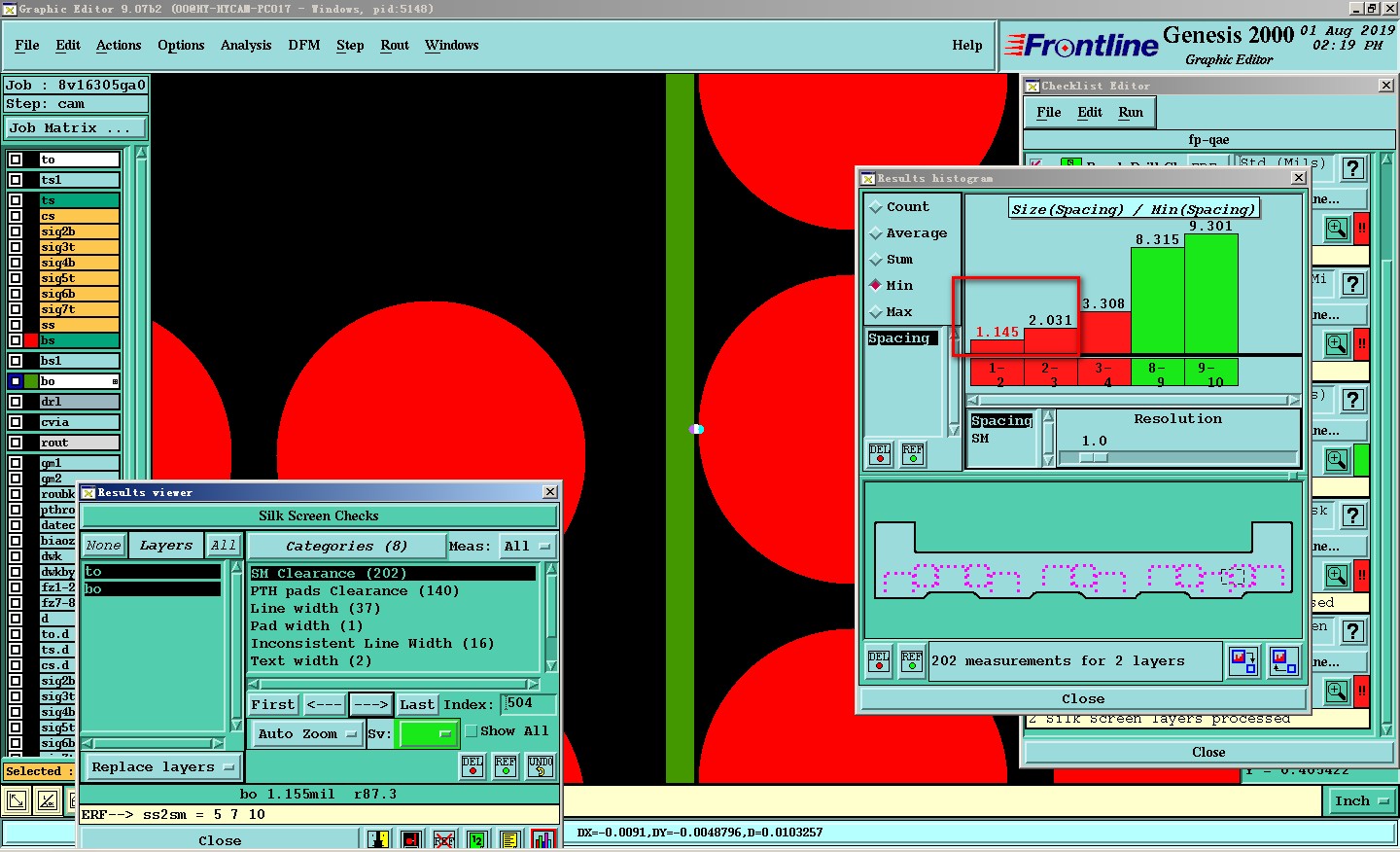Click the green status indicator in Checklist Editor
This screenshot has width=1400, height=852.
(x=1362, y=460)
